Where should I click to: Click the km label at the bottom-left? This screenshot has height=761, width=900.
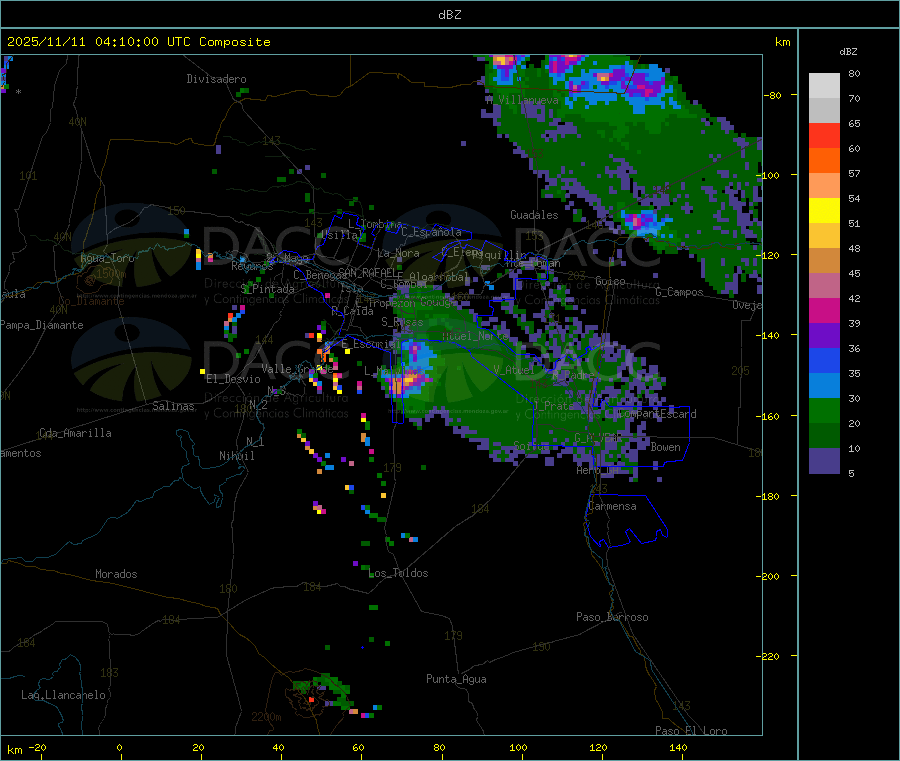(x=15, y=750)
